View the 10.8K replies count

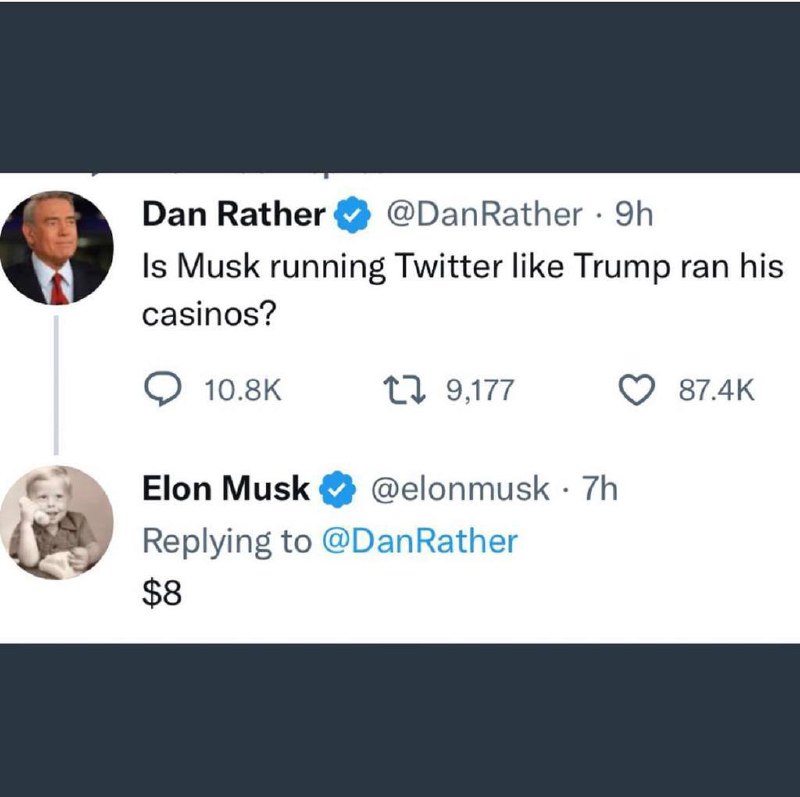pyautogui.click(x=243, y=391)
